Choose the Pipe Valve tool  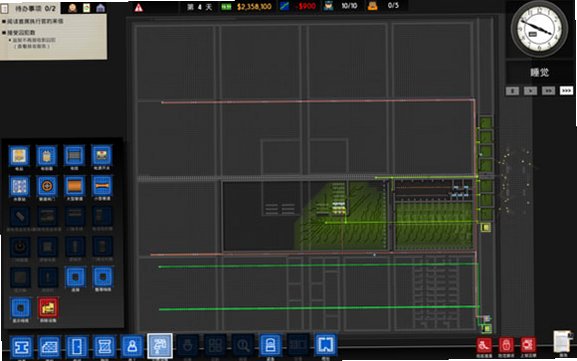[x=47, y=186]
